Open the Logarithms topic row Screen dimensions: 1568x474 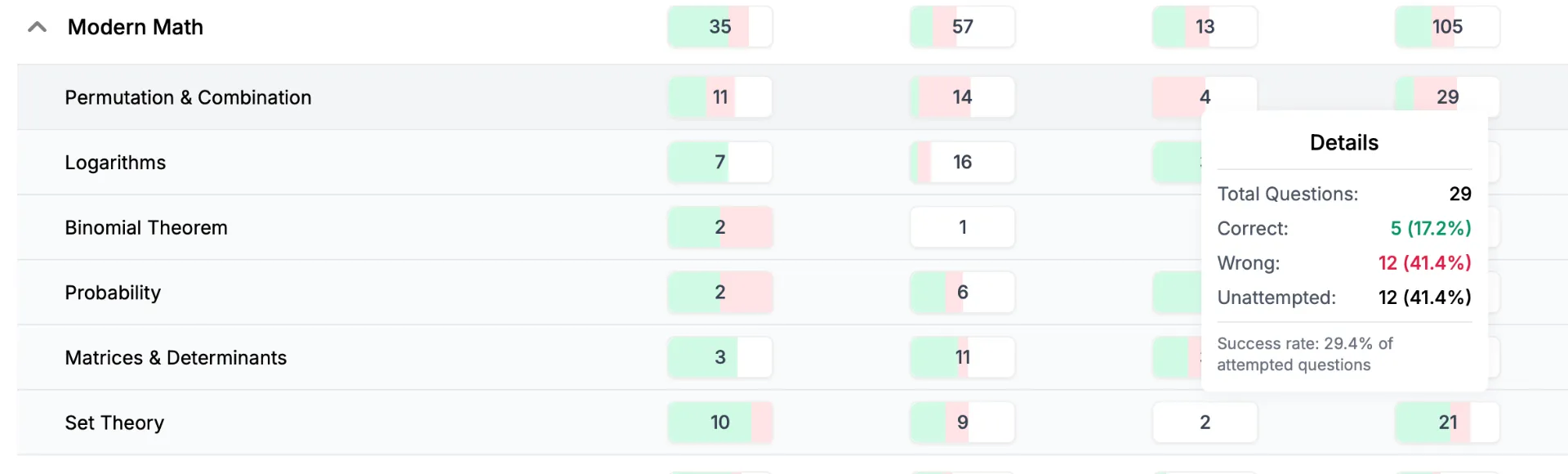click(x=792, y=162)
